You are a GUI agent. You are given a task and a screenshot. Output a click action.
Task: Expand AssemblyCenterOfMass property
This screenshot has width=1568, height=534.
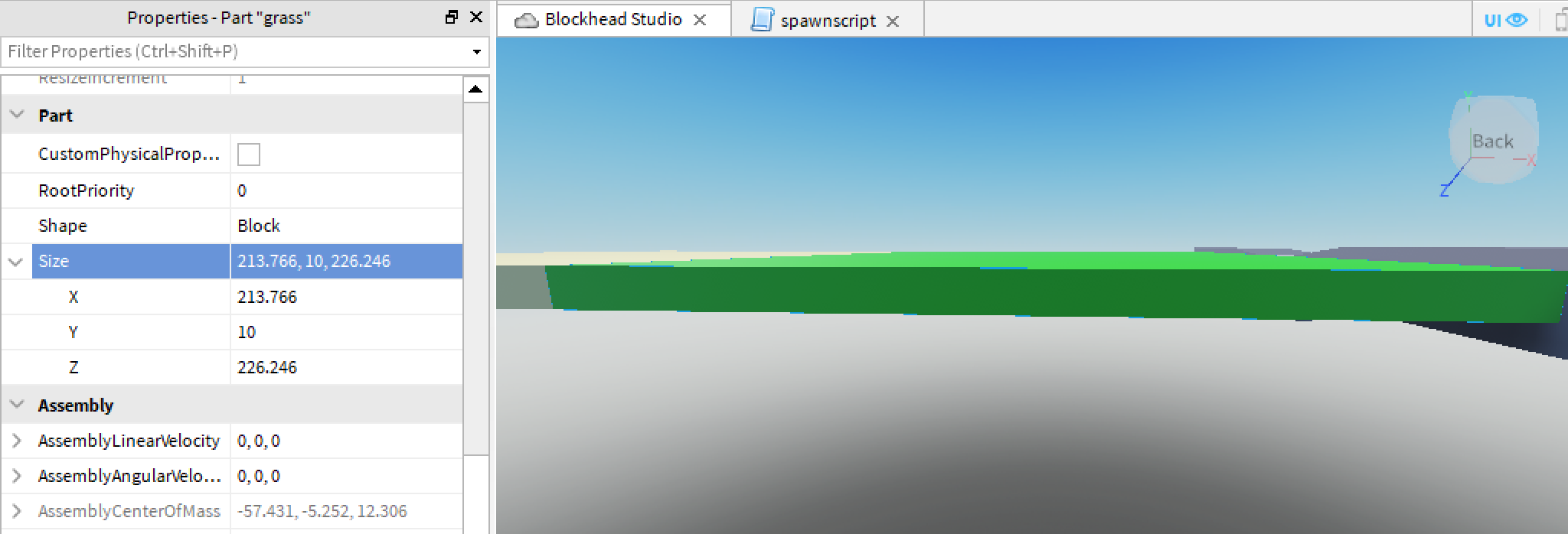(x=16, y=511)
